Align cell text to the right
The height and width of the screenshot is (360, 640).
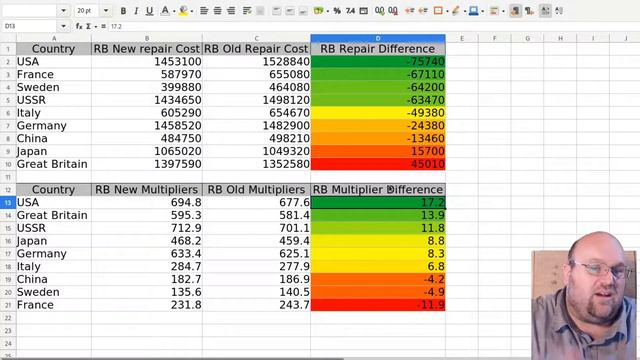[231, 11]
